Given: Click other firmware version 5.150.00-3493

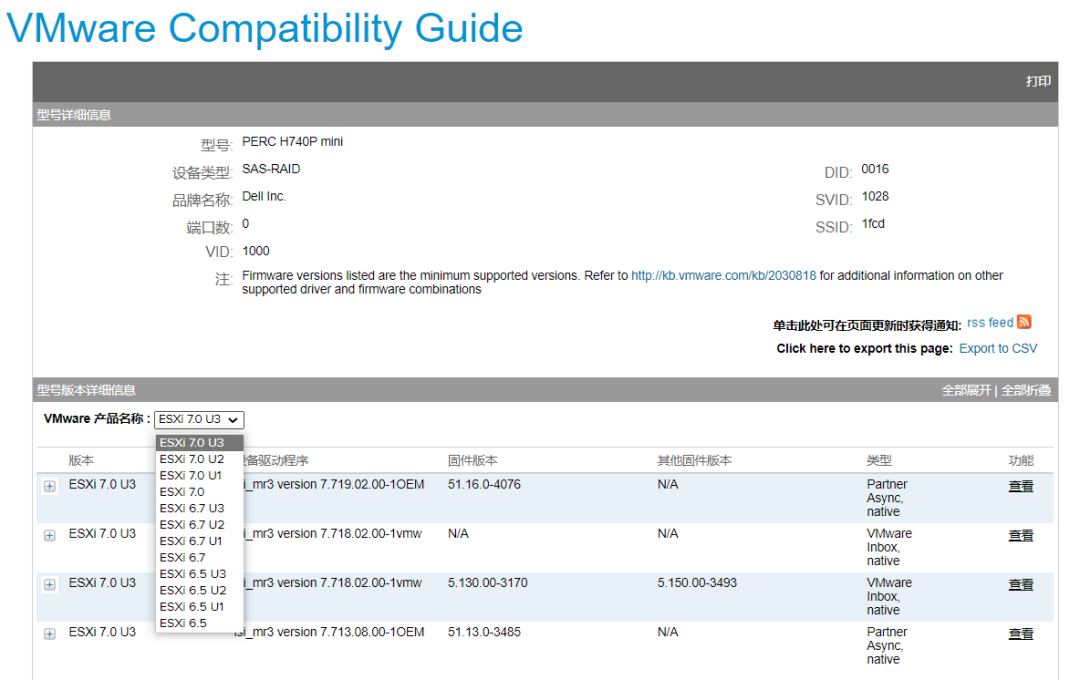Looking at the screenshot, I should pyautogui.click(x=697, y=583).
